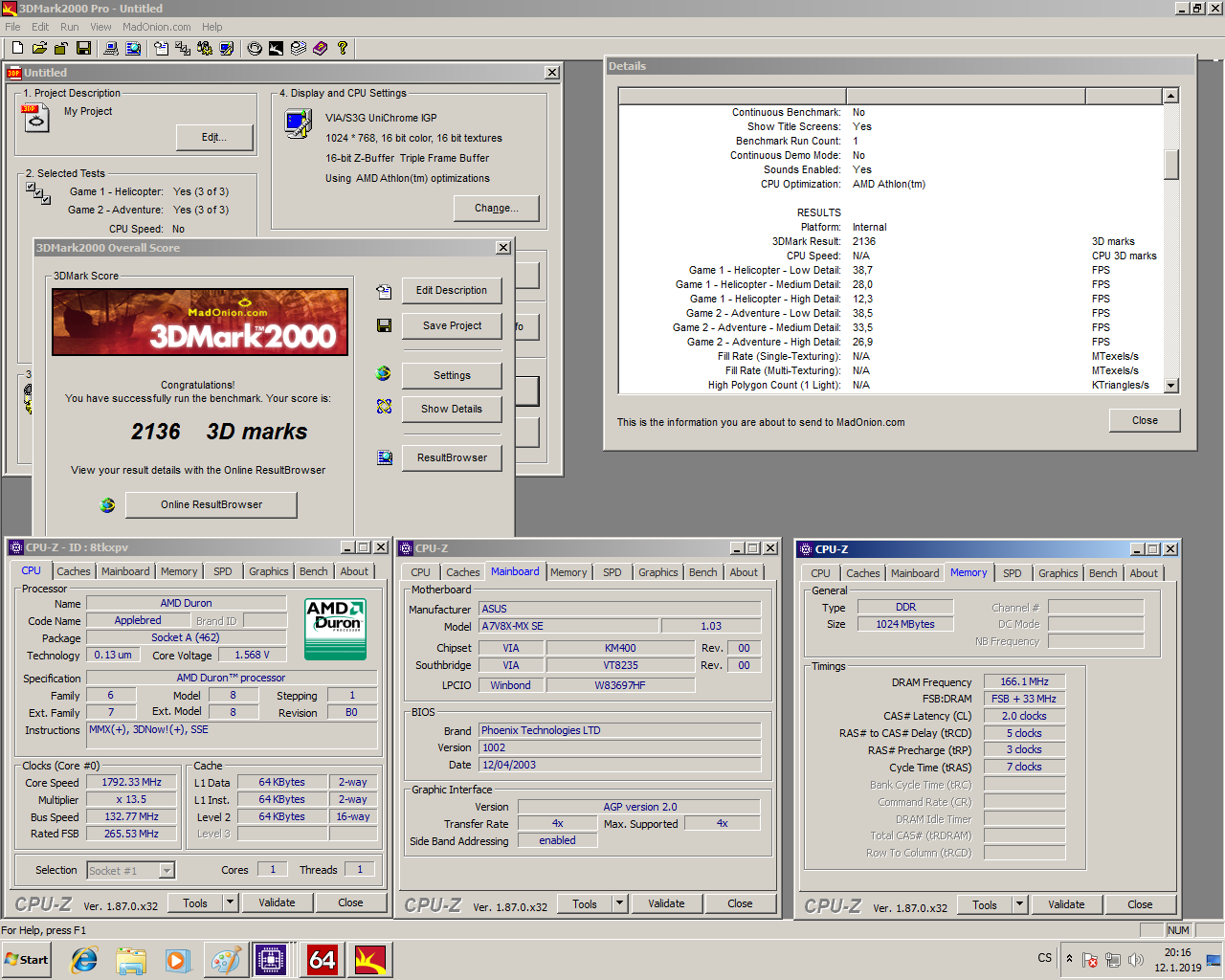
Task: Click the purple help book toolbar icon
Action: [320, 48]
